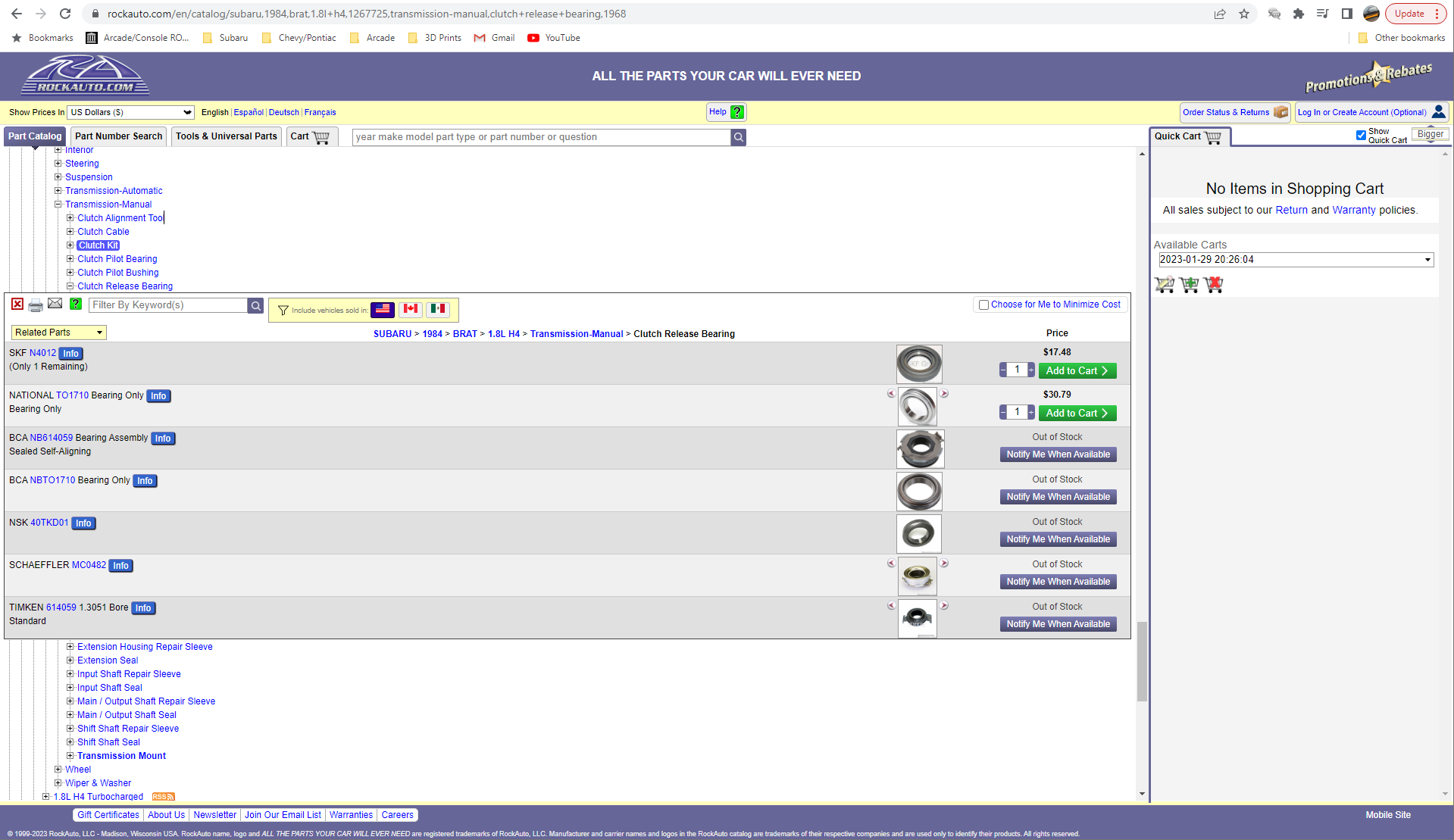Open the Available Carts dropdown

(1296, 260)
